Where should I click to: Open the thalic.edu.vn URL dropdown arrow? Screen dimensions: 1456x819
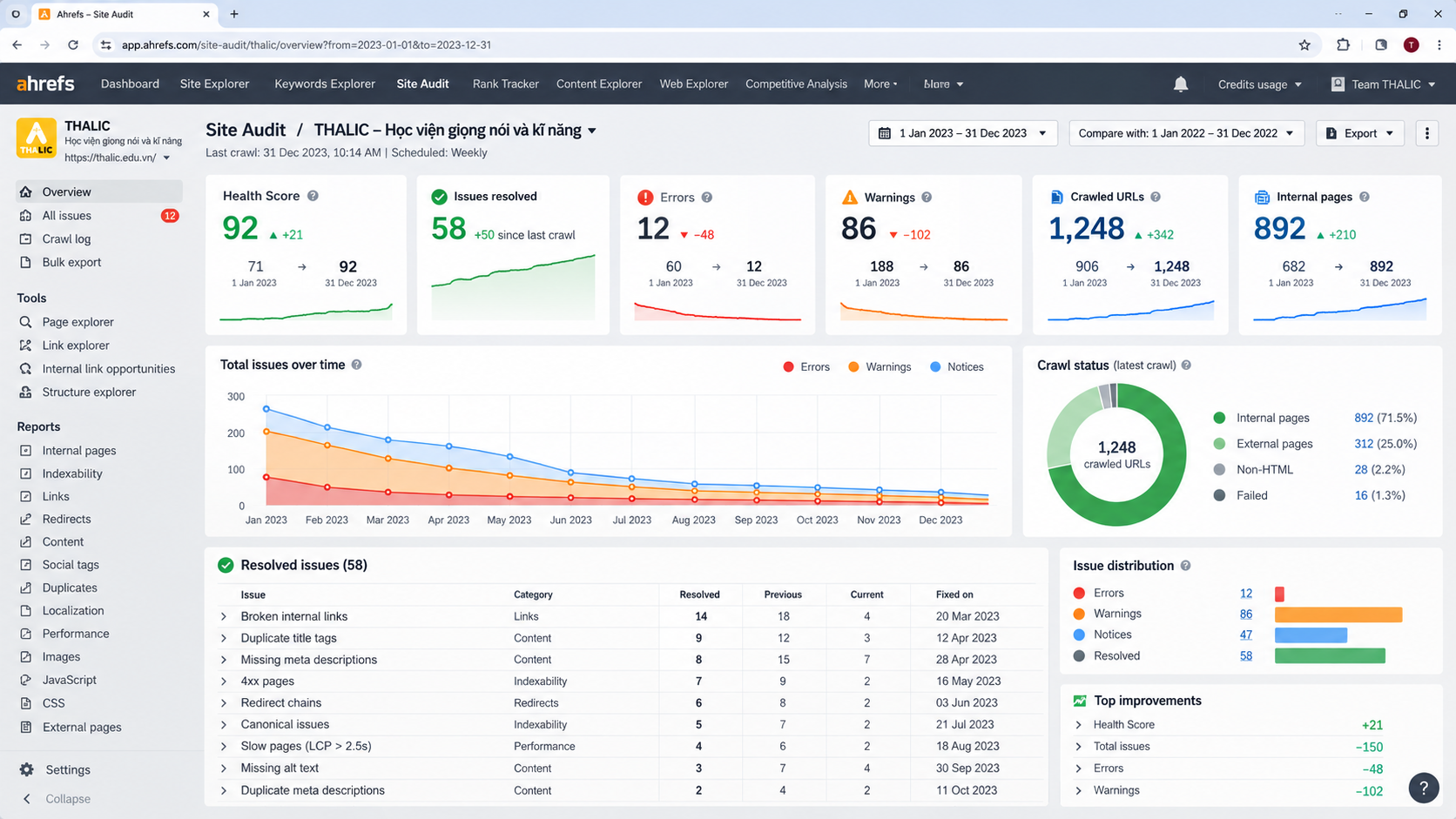166,158
